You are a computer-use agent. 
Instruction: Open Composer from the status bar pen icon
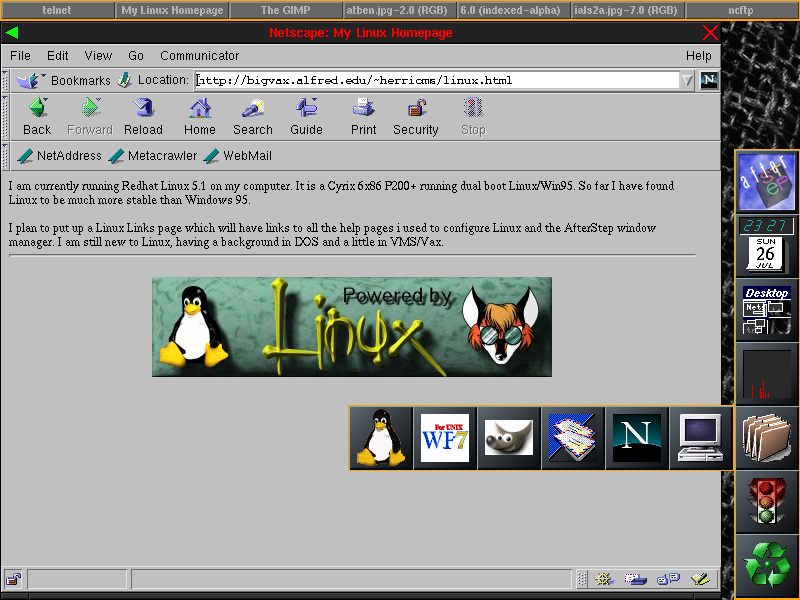click(x=701, y=579)
